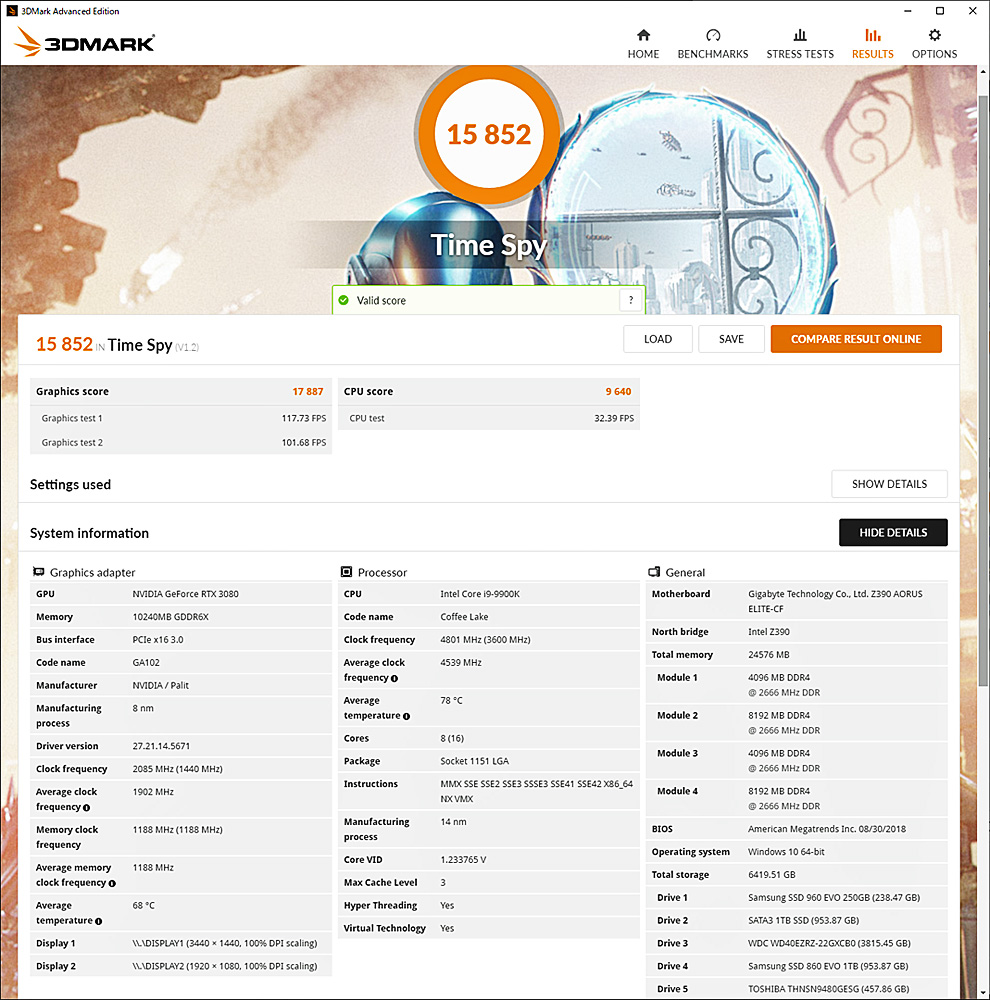Click Core VID 1.233765 V value

pos(463,860)
